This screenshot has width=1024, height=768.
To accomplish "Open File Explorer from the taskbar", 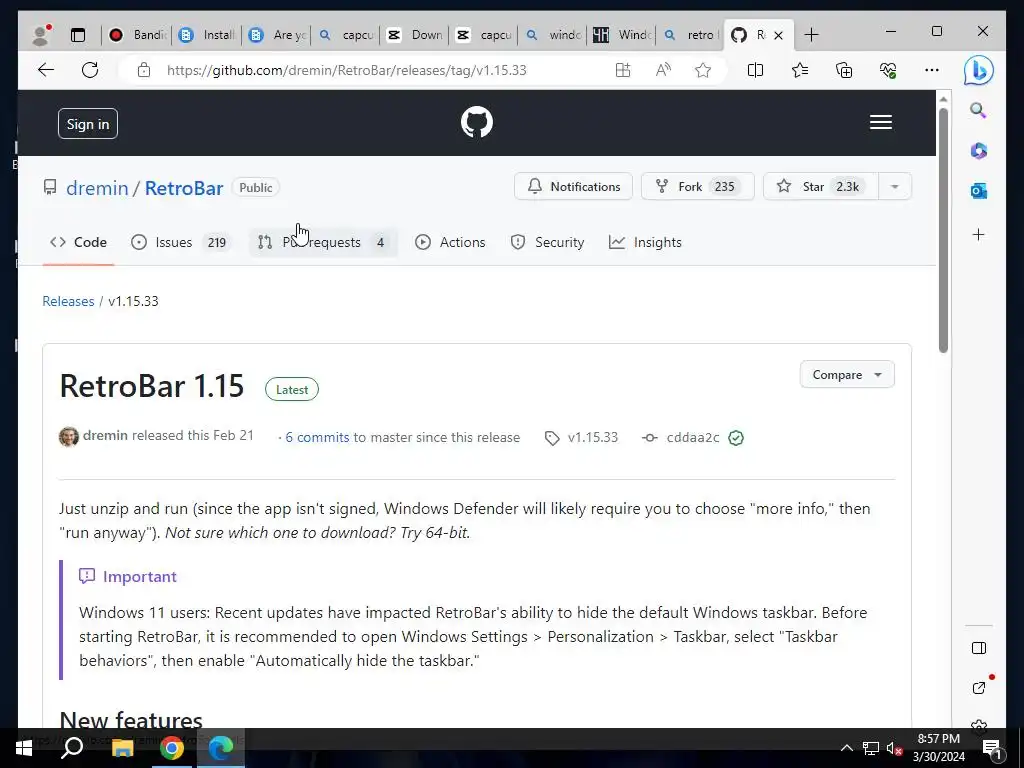I will [122, 748].
